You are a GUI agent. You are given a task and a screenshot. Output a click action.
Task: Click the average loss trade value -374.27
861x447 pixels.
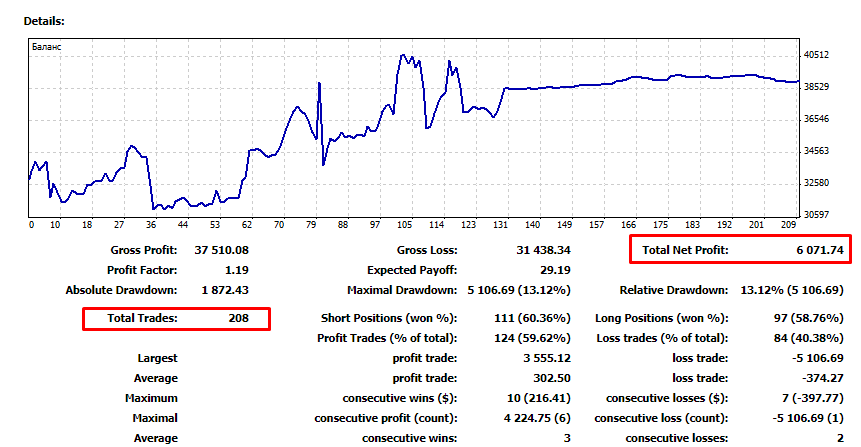(821, 378)
